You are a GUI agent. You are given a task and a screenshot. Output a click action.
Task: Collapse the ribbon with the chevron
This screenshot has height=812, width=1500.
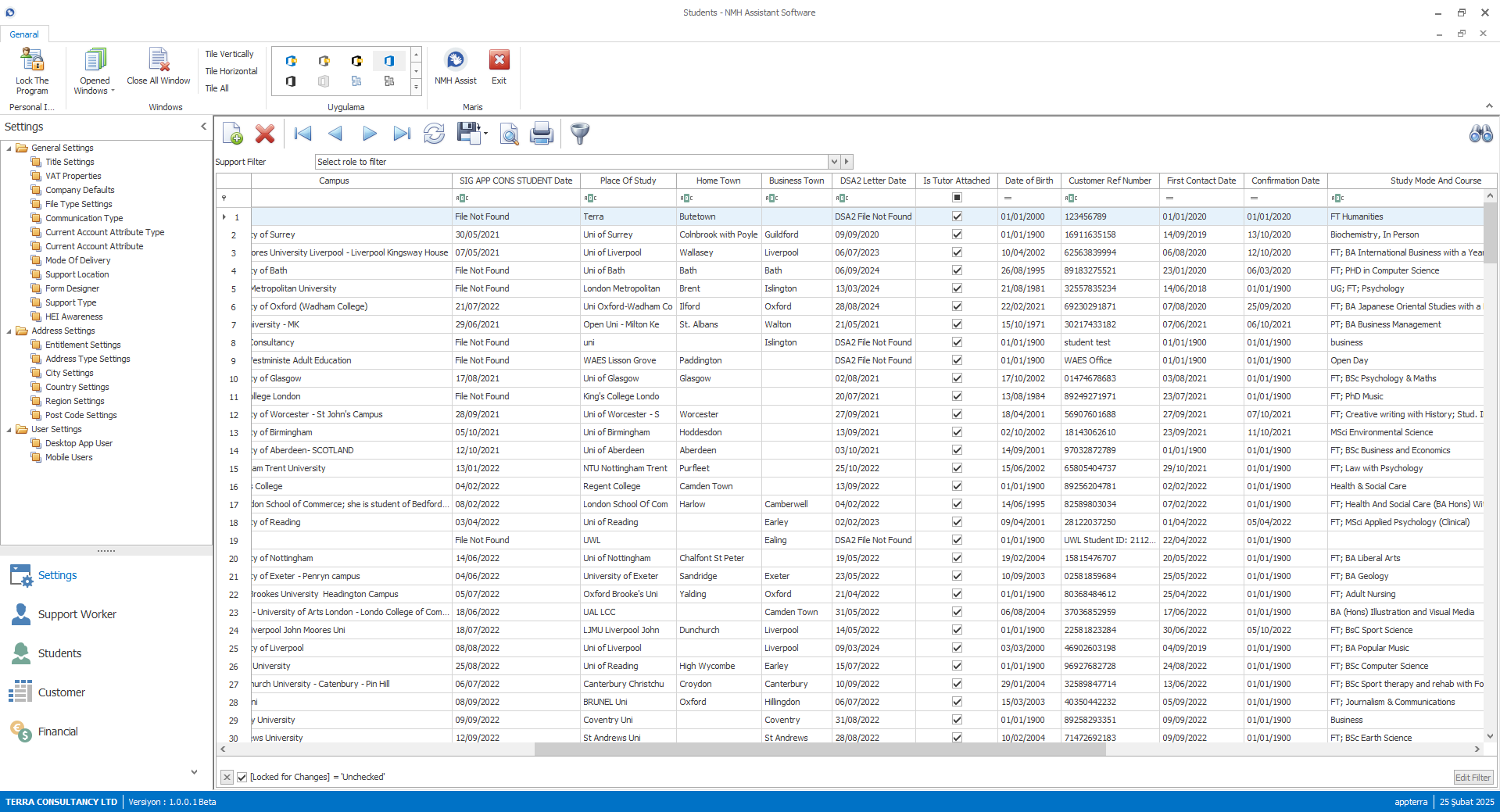(1489, 106)
